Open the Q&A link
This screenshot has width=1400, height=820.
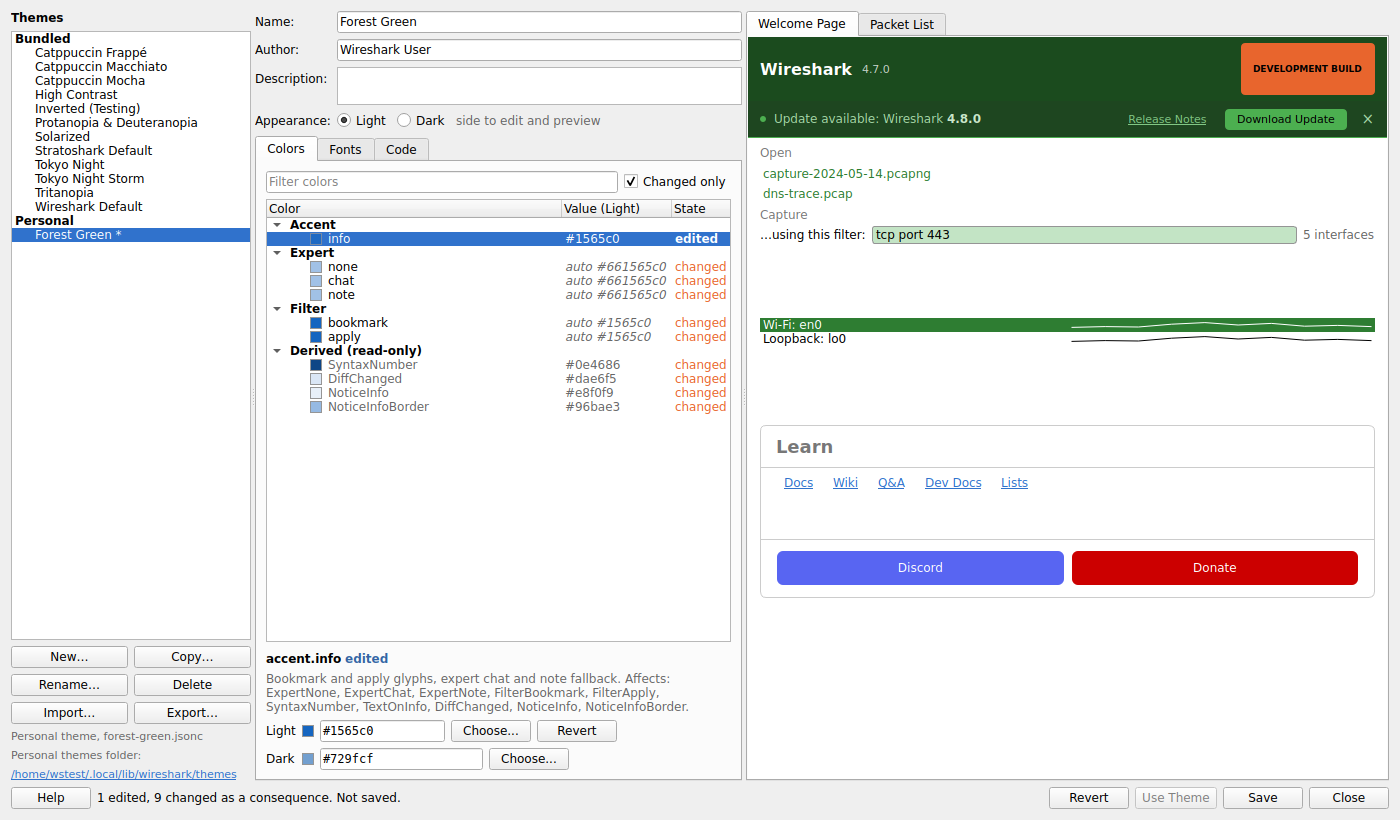[x=891, y=483]
